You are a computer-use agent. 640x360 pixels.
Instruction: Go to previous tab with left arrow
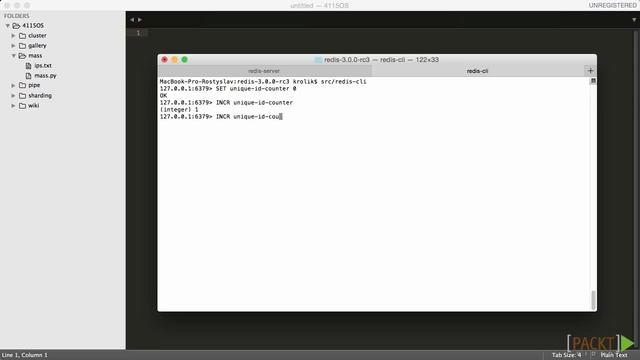tap(132, 20)
